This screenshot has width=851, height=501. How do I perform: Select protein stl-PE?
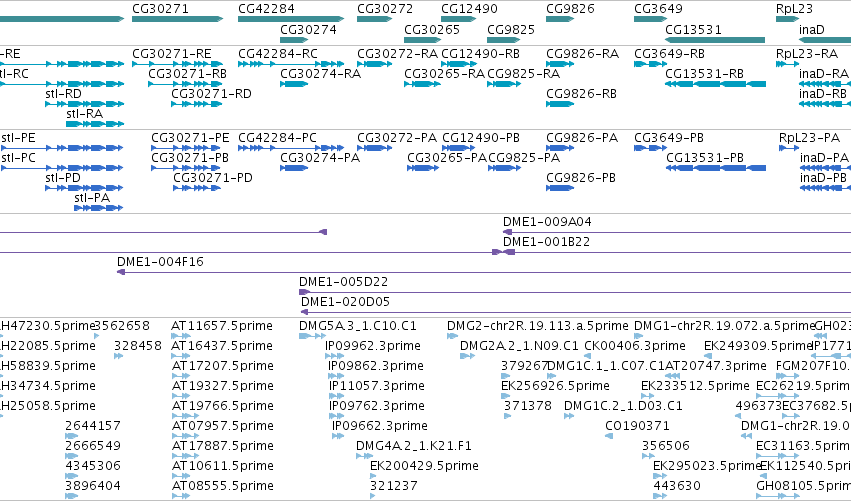pyautogui.click(x=61, y=148)
